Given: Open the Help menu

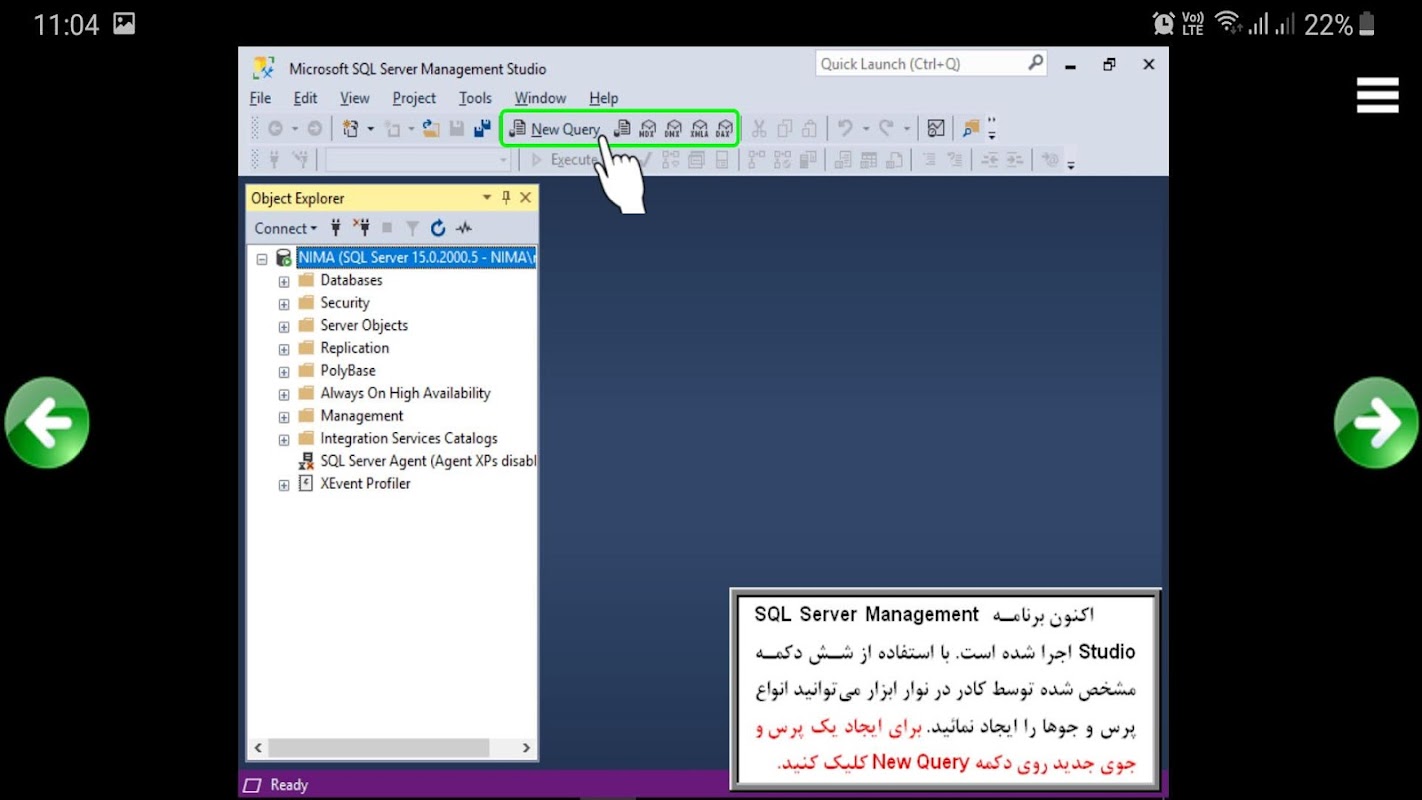Looking at the screenshot, I should tap(603, 98).
